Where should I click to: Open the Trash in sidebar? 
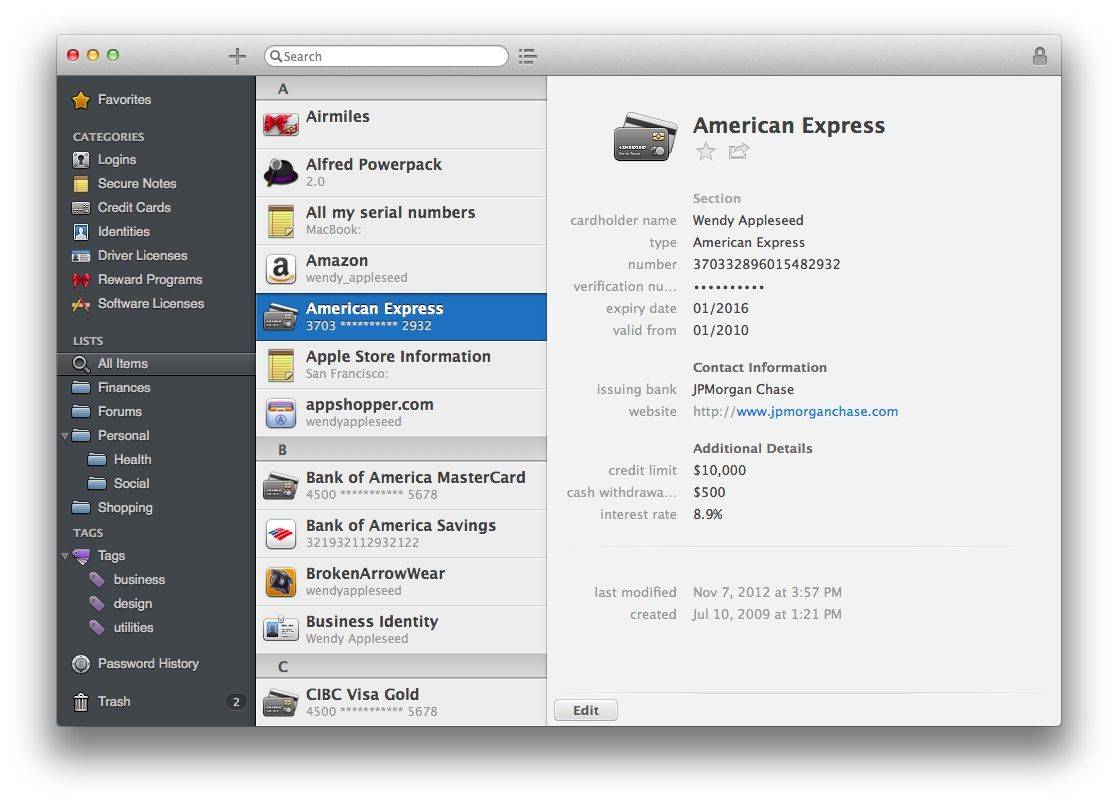113,701
